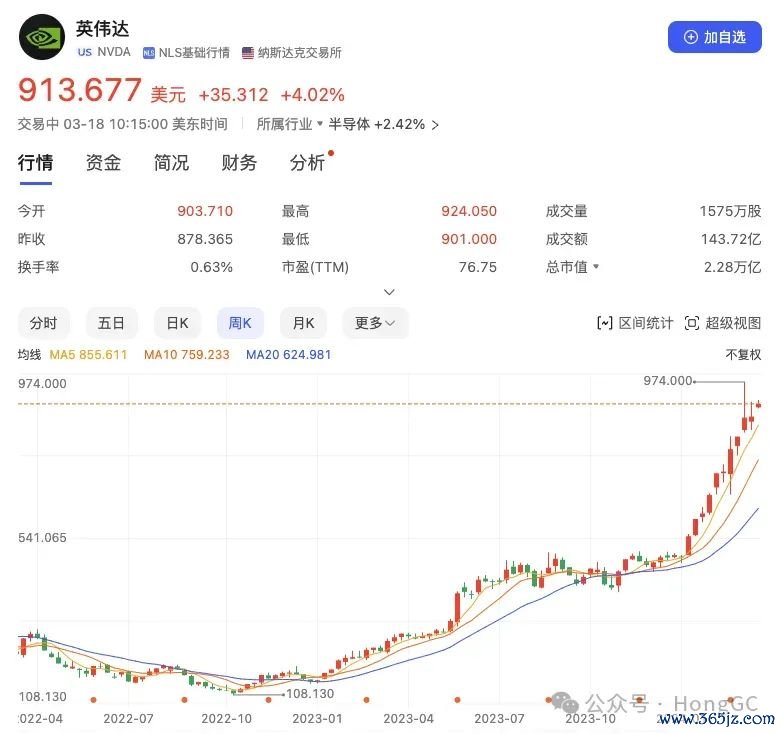Open 区间统计 range statistics tool

635,323
